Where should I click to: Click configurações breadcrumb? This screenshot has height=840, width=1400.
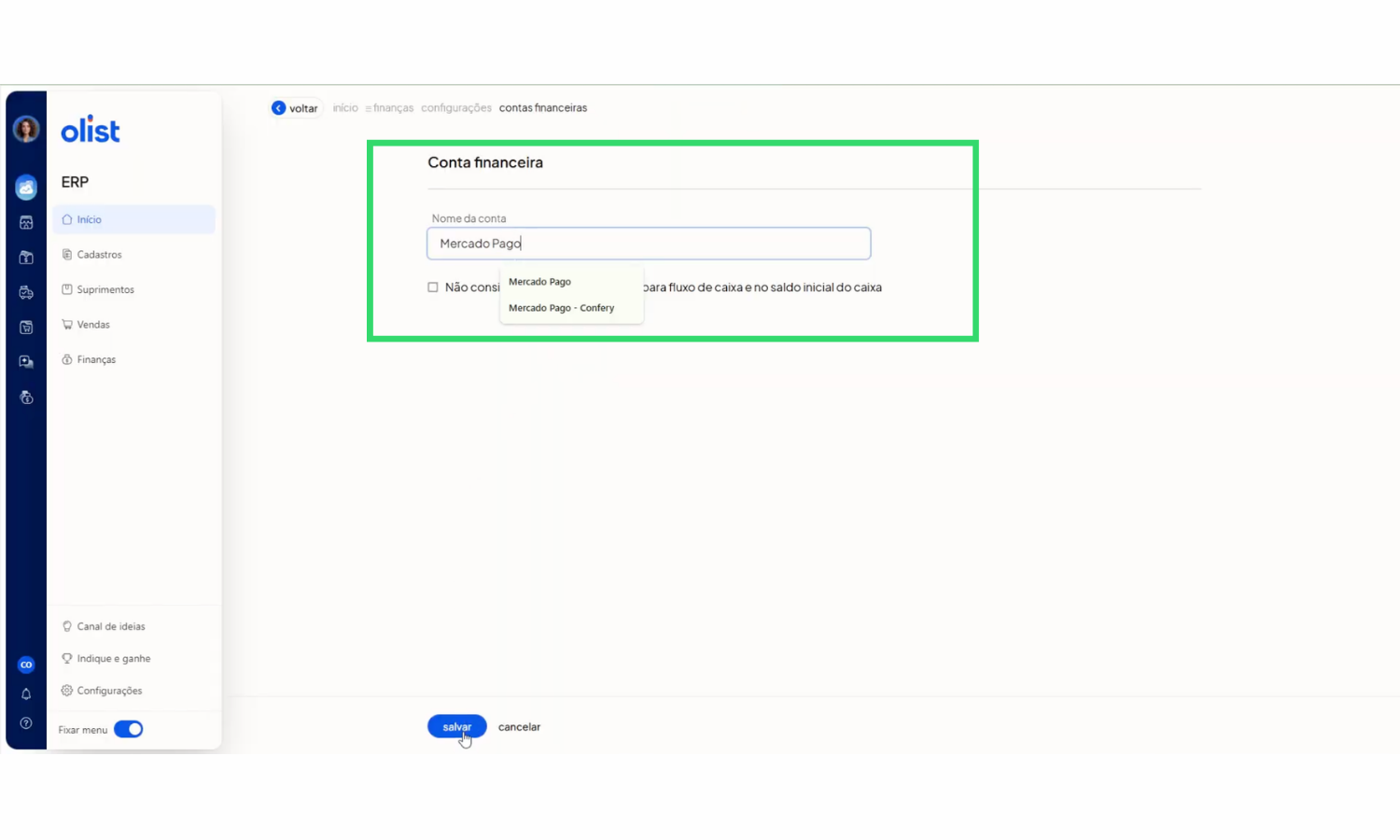click(x=456, y=108)
